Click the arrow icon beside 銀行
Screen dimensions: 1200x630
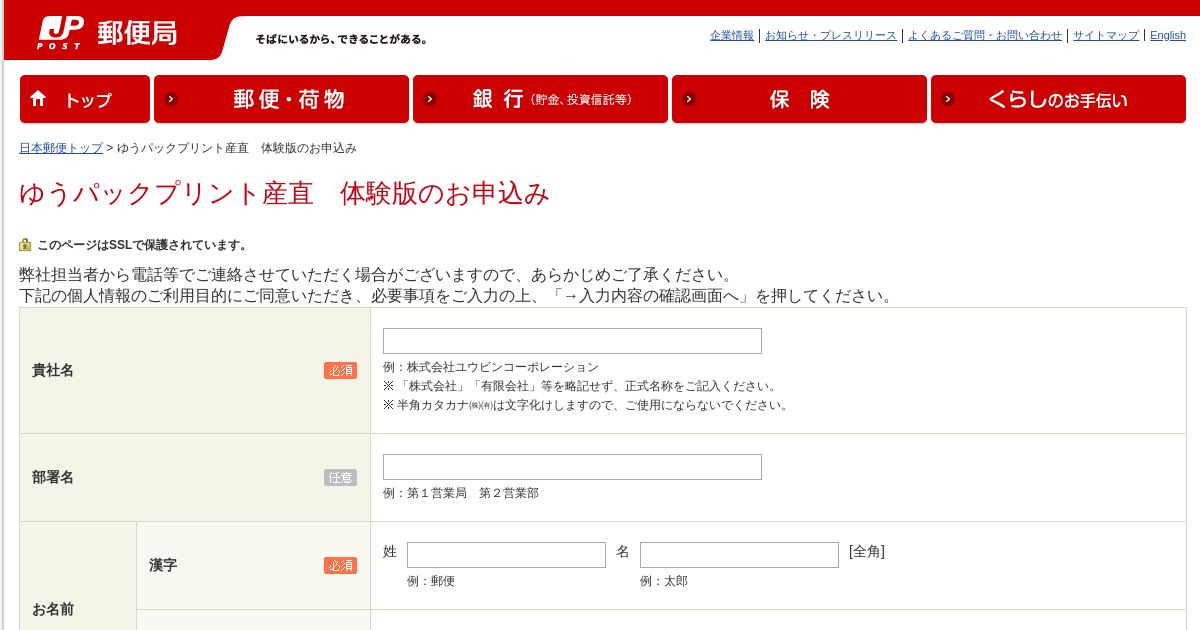[x=430, y=99]
